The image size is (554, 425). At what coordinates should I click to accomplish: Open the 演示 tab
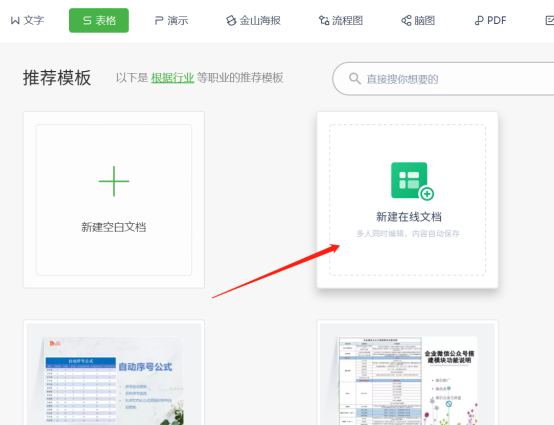pyautogui.click(x=171, y=20)
